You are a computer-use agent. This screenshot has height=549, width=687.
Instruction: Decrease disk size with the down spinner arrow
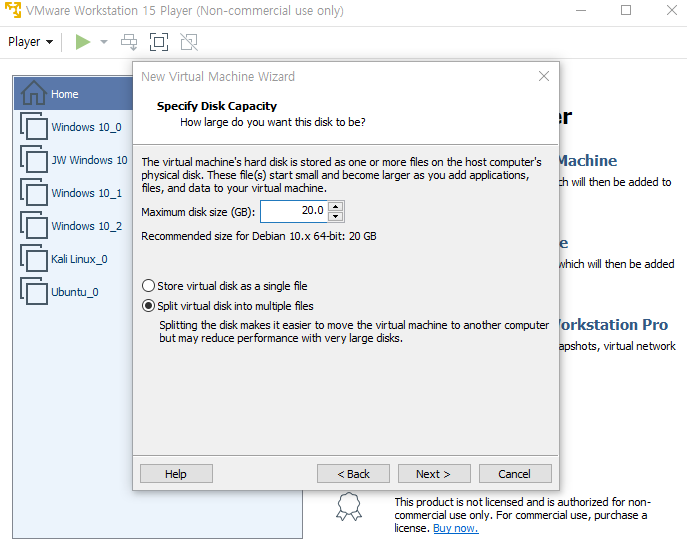tap(336, 216)
